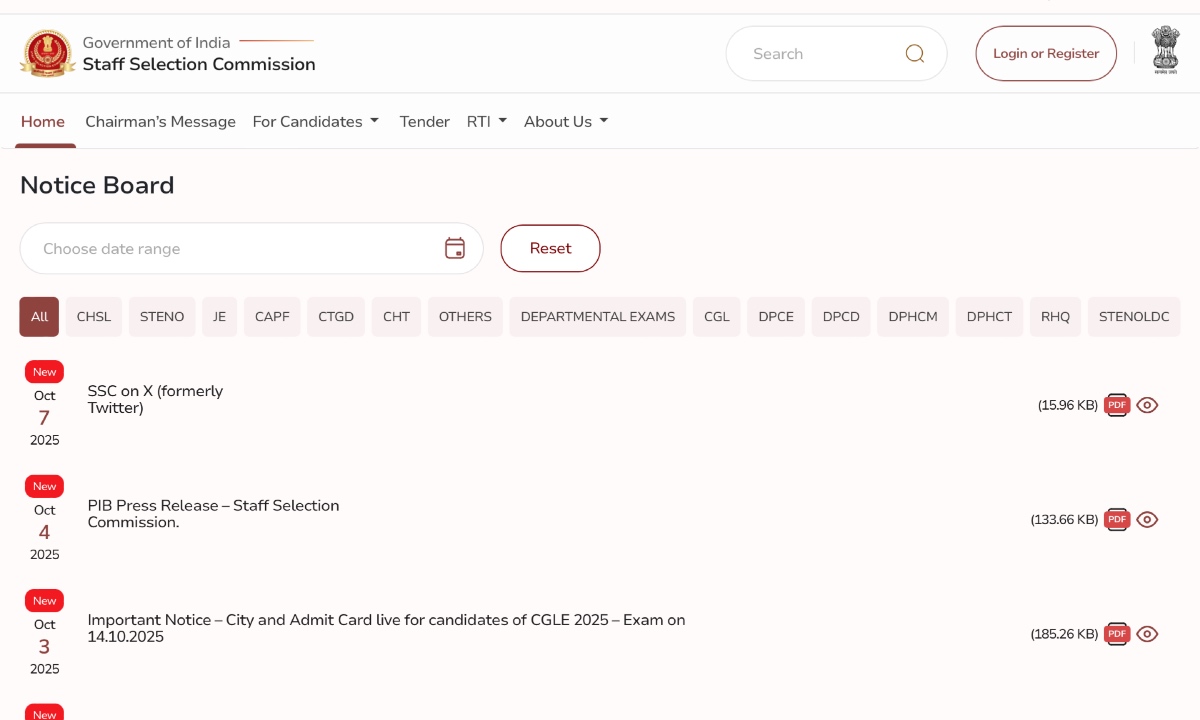View PIB Press Release using eye icon
The image size is (1200, 720).
point(1147,520)
